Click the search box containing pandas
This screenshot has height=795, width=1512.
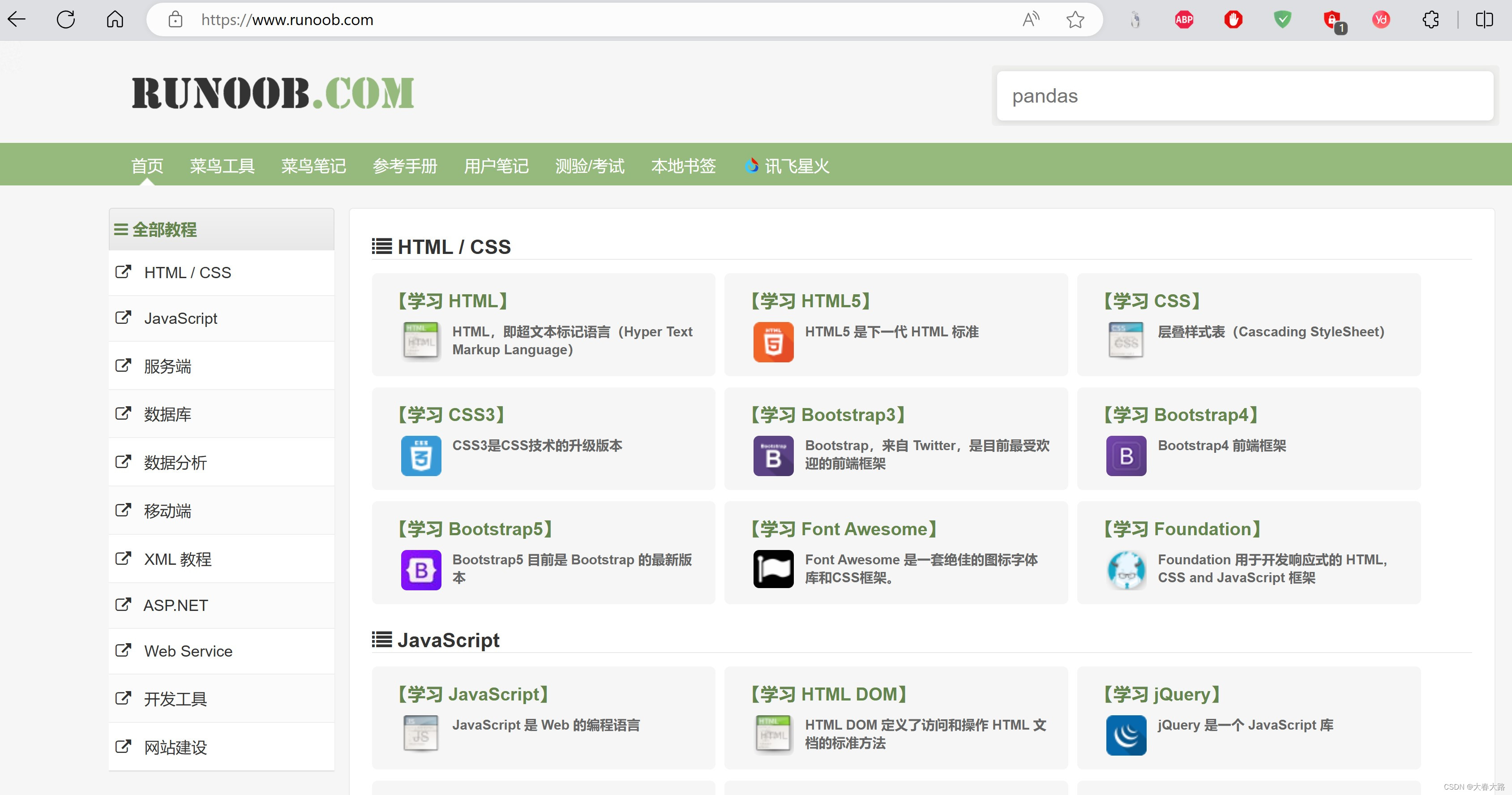click(x=1244, y=96)
